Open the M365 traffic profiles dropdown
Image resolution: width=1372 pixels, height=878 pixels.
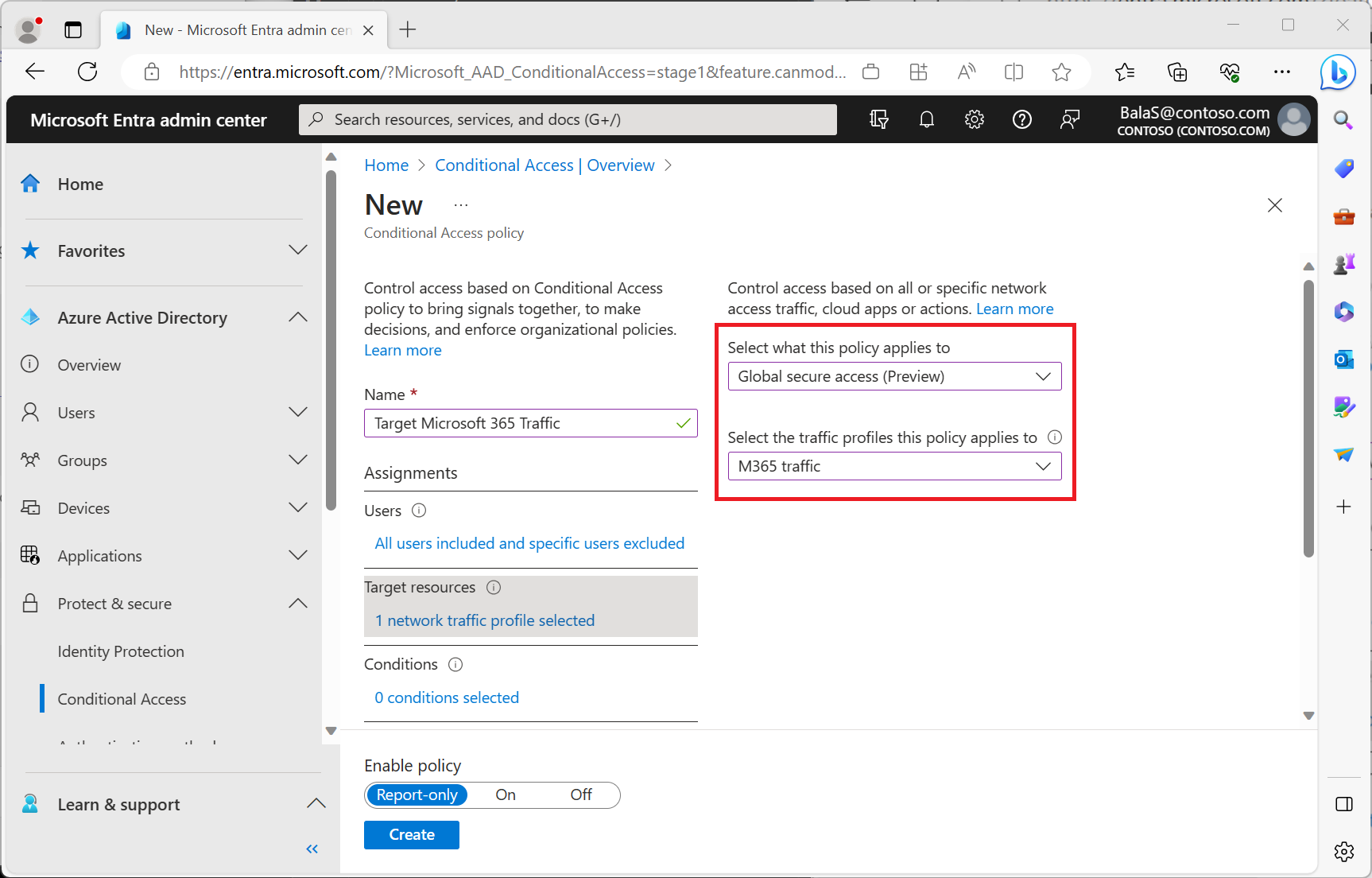point(894,466)
